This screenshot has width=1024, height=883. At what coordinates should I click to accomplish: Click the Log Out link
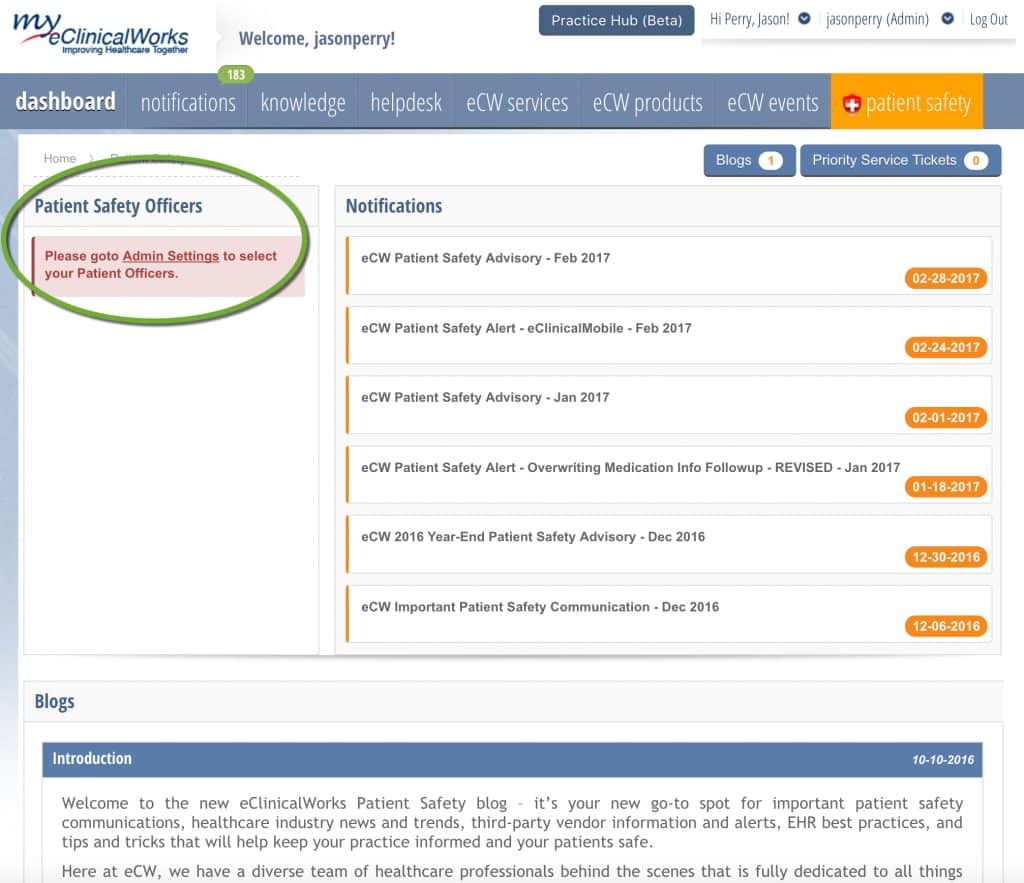click(x=988, y=20)
